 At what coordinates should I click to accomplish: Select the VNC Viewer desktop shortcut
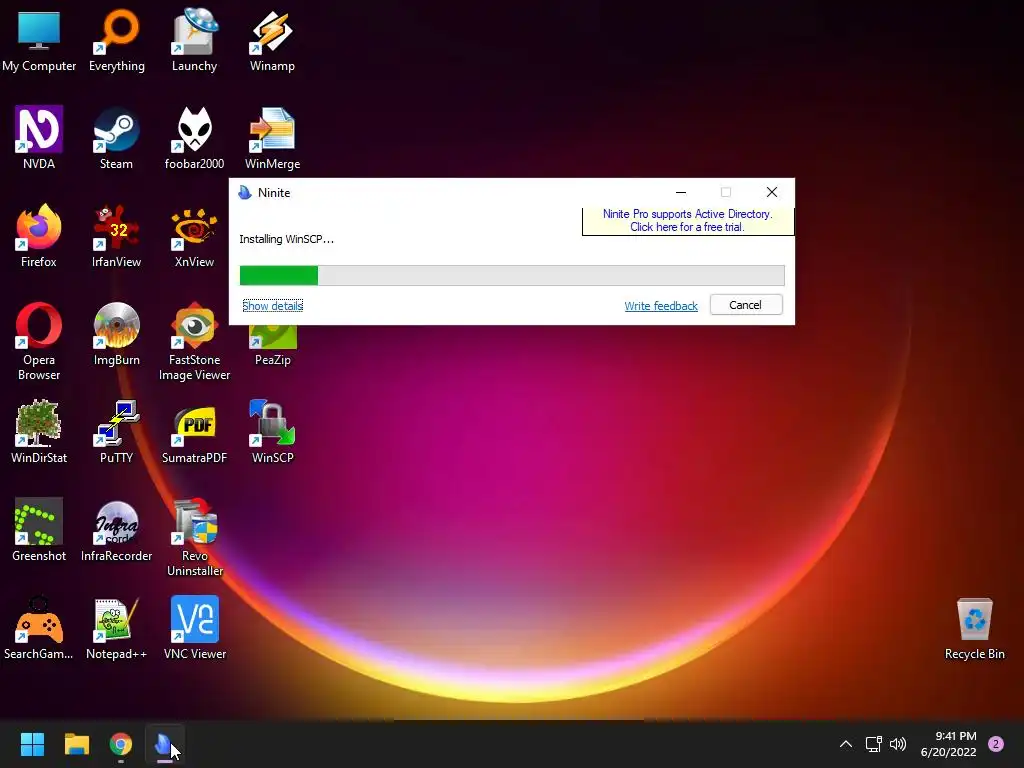pos(195,628)
